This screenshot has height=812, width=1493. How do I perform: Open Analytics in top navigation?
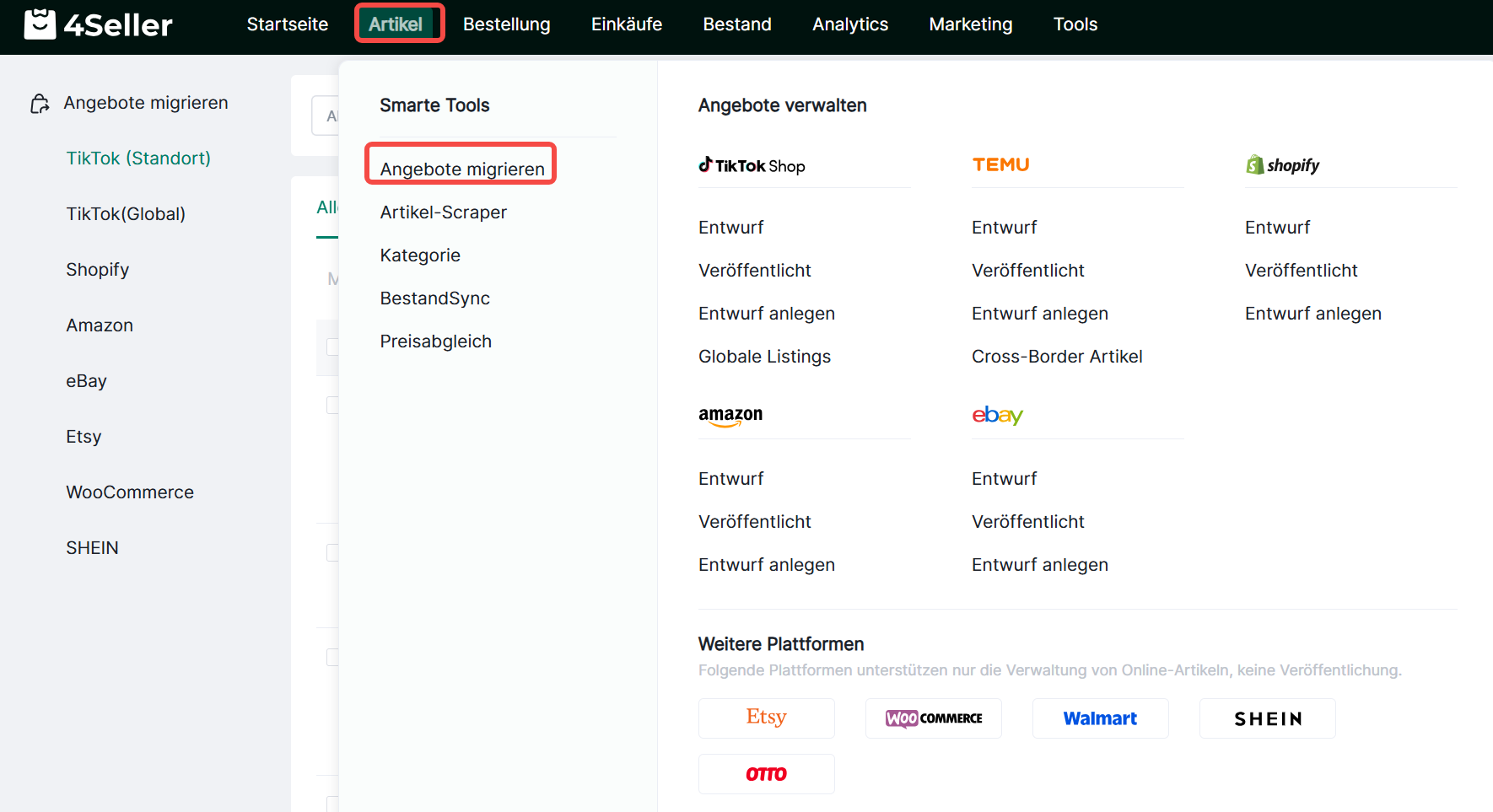849,24
